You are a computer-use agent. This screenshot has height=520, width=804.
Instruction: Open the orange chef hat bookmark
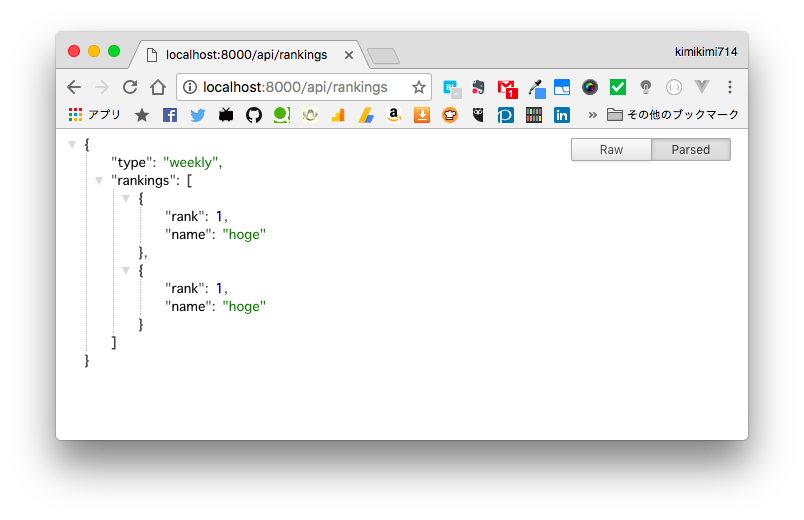(450, 115)
